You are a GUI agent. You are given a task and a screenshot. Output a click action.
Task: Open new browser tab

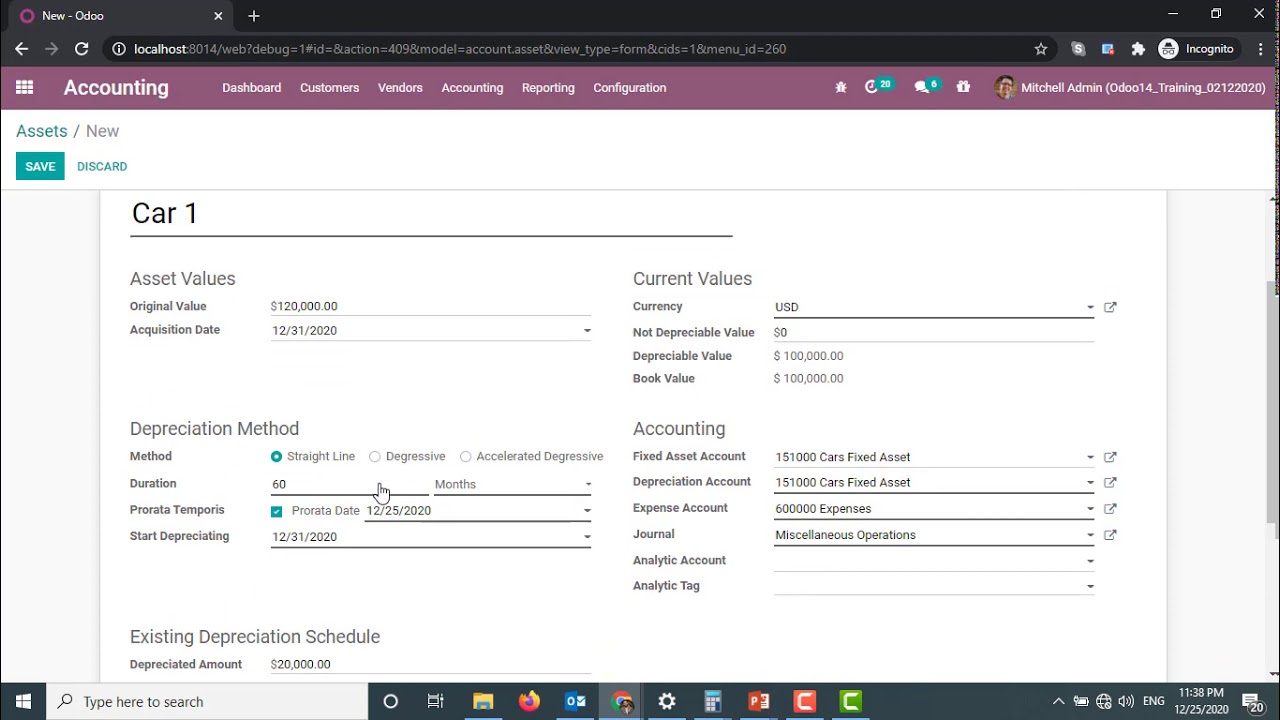point(254,16)
